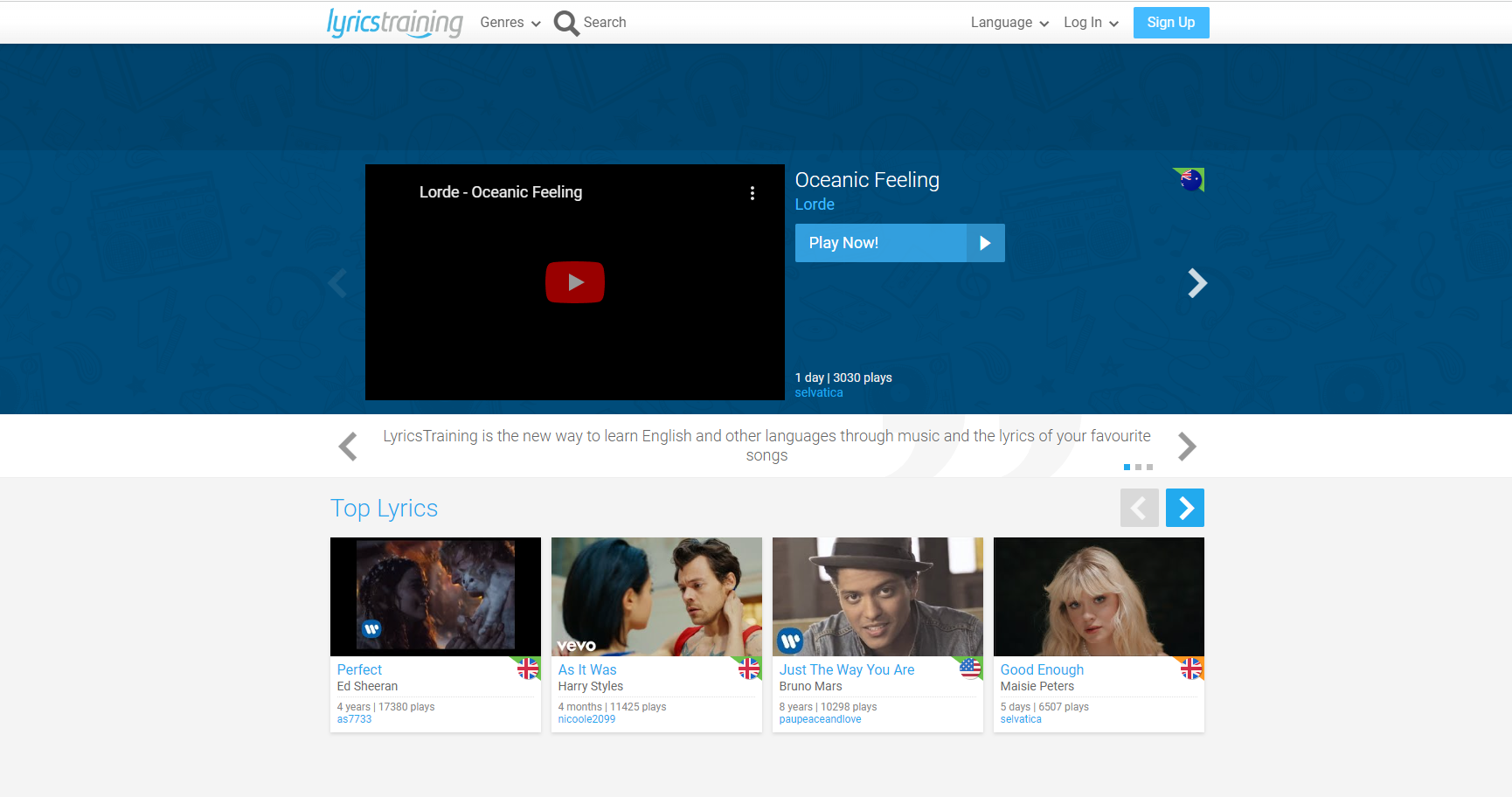Click the Play Now! button
This screenshot has width=1512, height=797.
899,243
